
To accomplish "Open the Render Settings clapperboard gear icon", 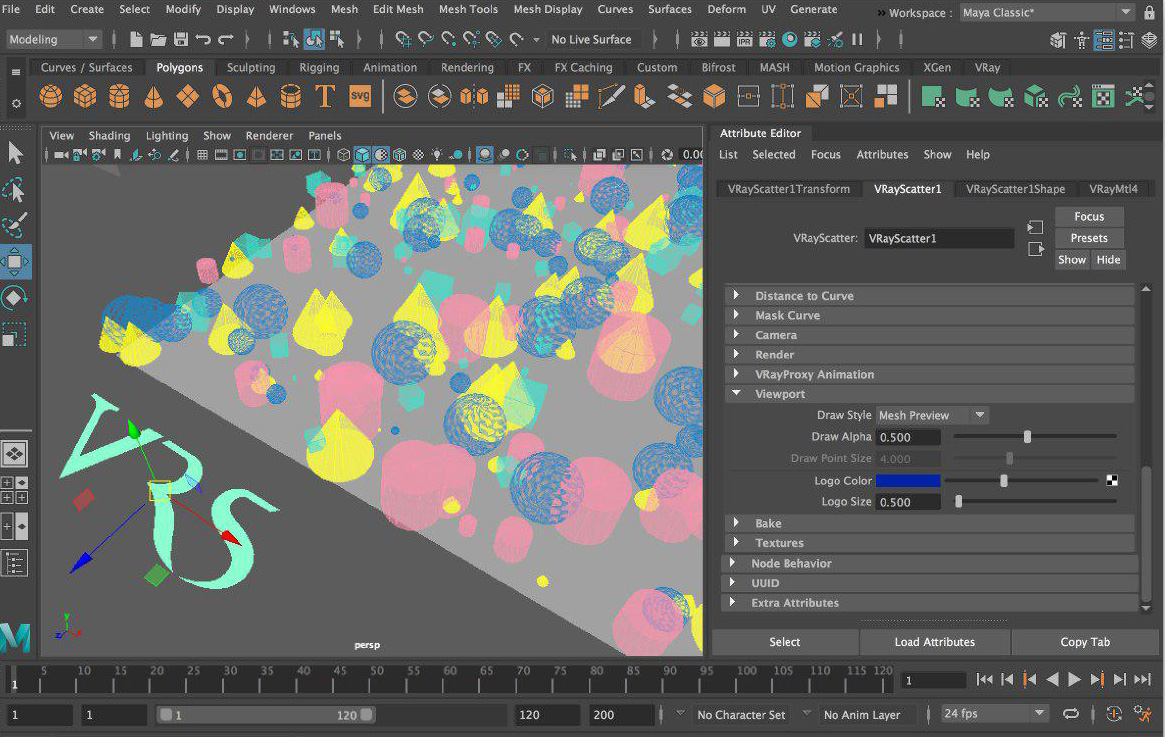I will [x=767, y=39].
